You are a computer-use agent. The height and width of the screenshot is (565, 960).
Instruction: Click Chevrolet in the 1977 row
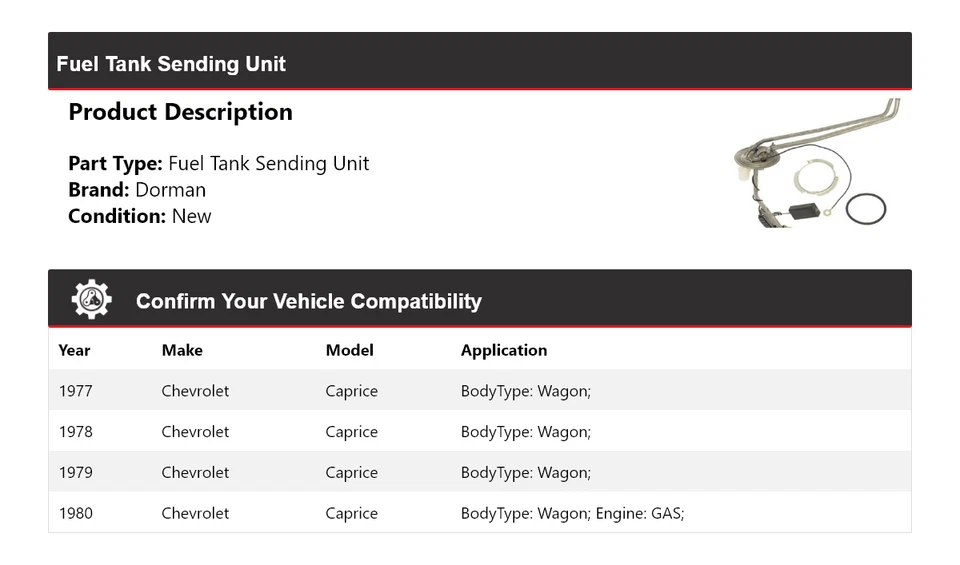pyautogui.click(x=195, y=391)
